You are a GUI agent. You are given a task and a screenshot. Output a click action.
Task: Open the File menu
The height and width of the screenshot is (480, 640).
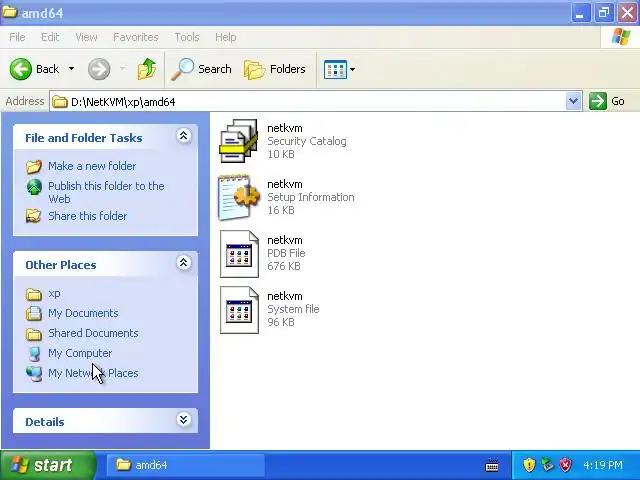point(17,37)
